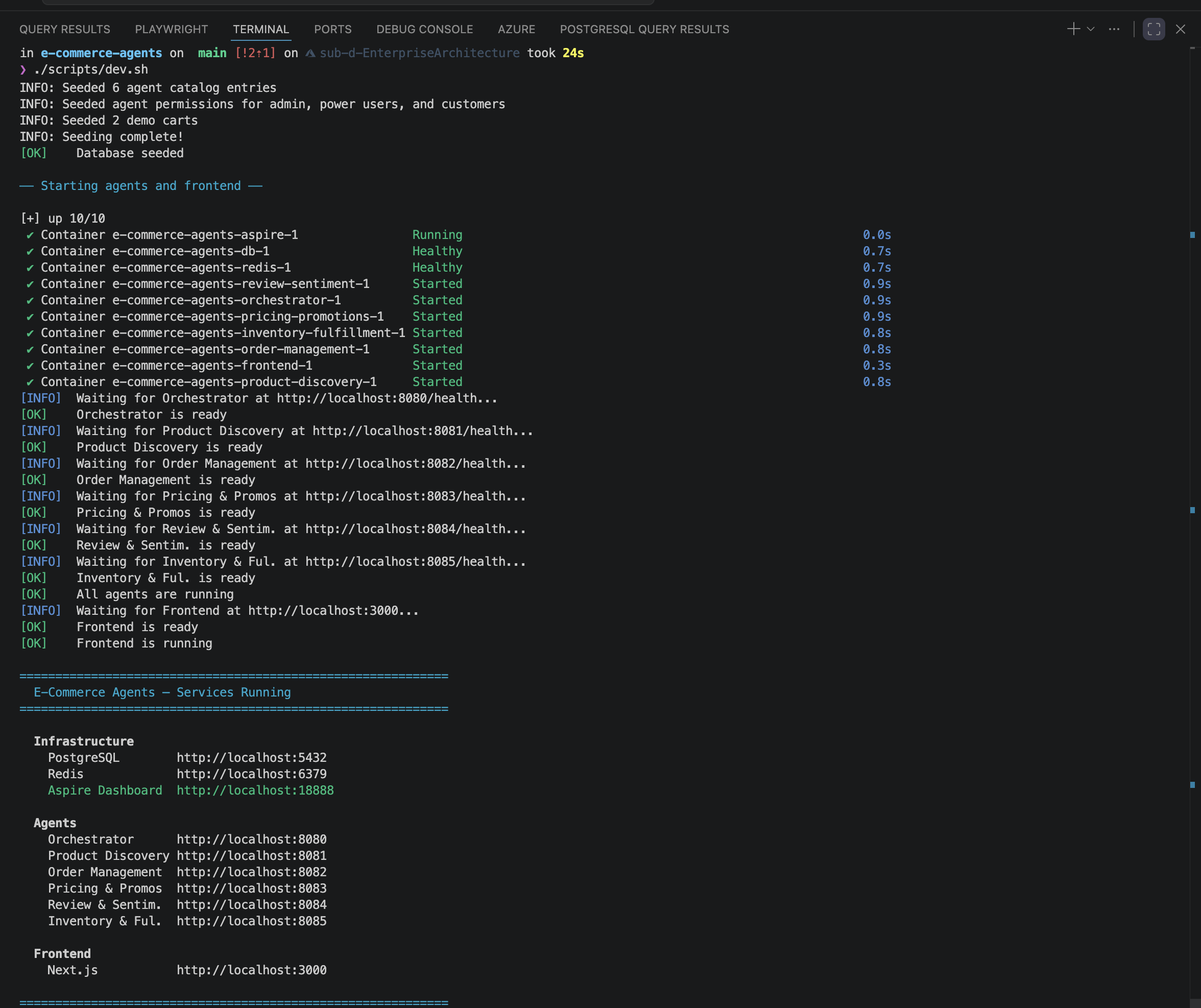Open the terminal more actions ellipsis menu
The width and height of the screenshot is (1201, 1008).
1114,29
